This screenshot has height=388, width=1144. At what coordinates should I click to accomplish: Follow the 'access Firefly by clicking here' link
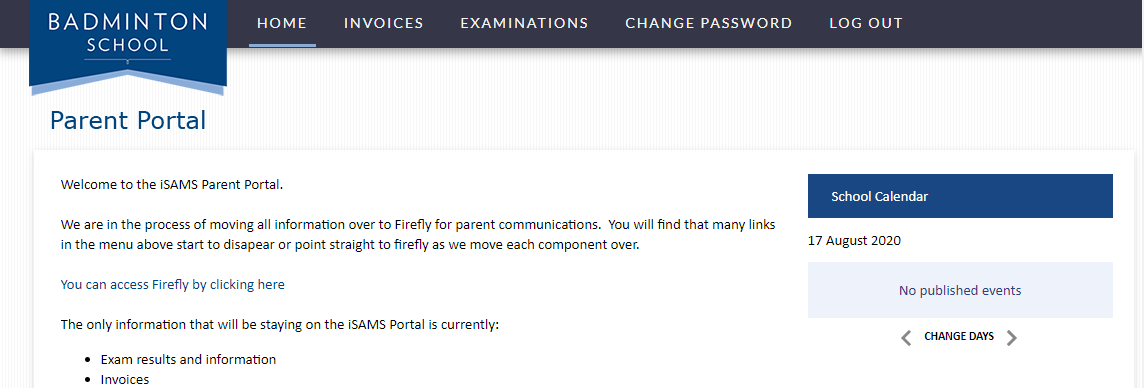[173, 284]
